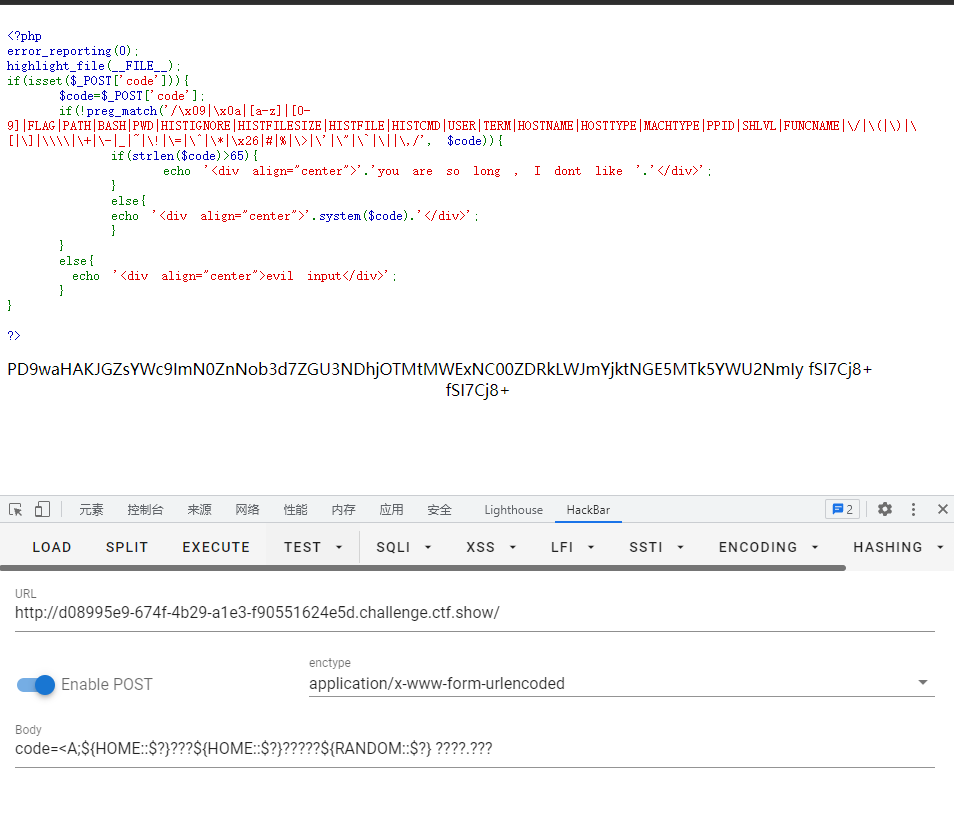
Task: Switch to the 元素 tab
Action: pyautogui.click(x=91, y=510)
